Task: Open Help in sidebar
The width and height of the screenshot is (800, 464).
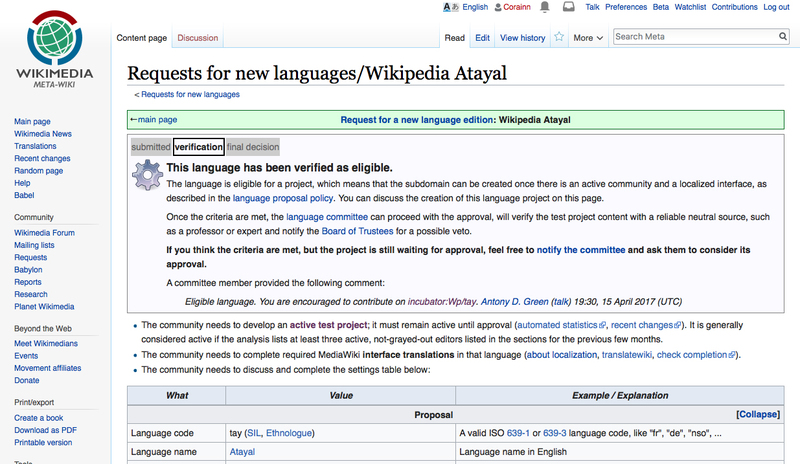Action: pyautogui.click(x=22, y=183)
